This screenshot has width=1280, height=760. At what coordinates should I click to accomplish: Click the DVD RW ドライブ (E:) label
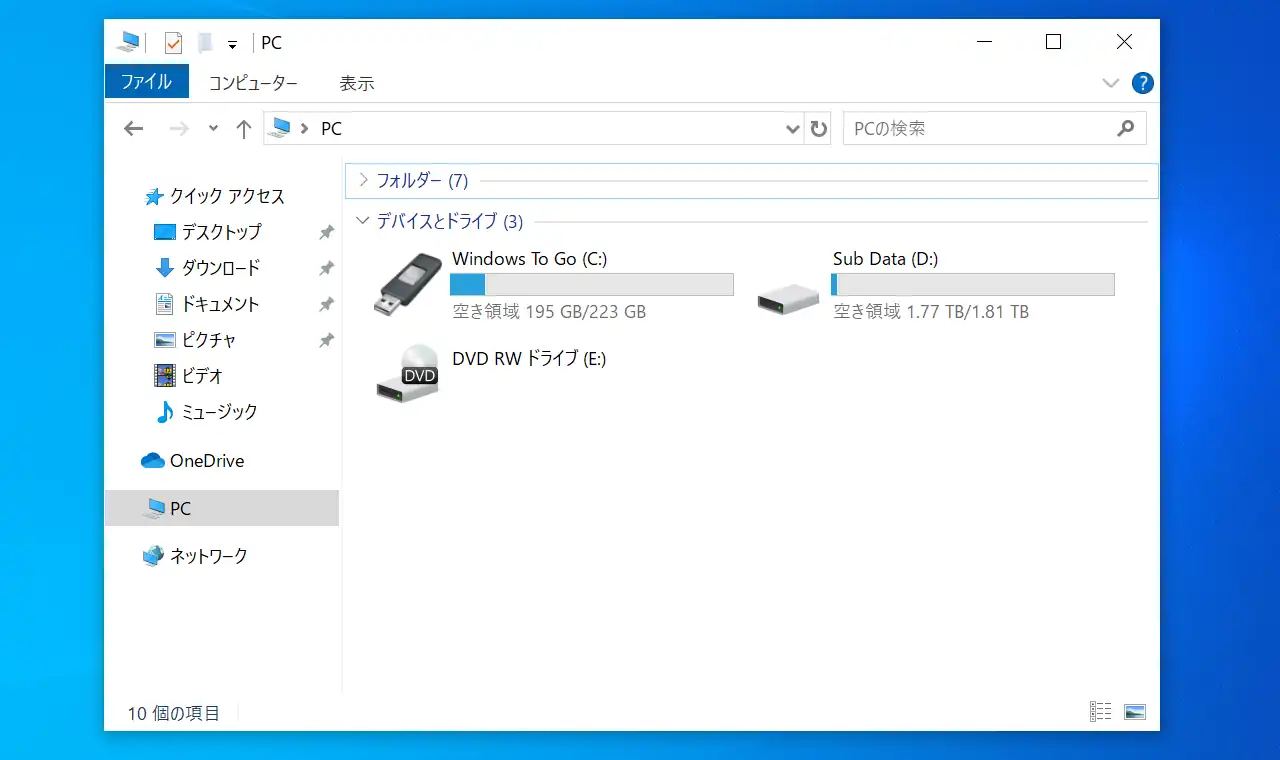click(529, 359)
